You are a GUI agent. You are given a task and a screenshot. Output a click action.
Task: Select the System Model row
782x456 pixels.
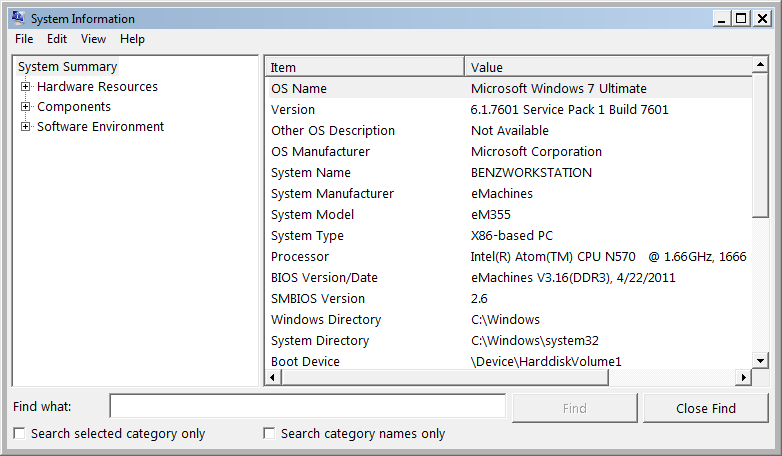click(509, 215)
